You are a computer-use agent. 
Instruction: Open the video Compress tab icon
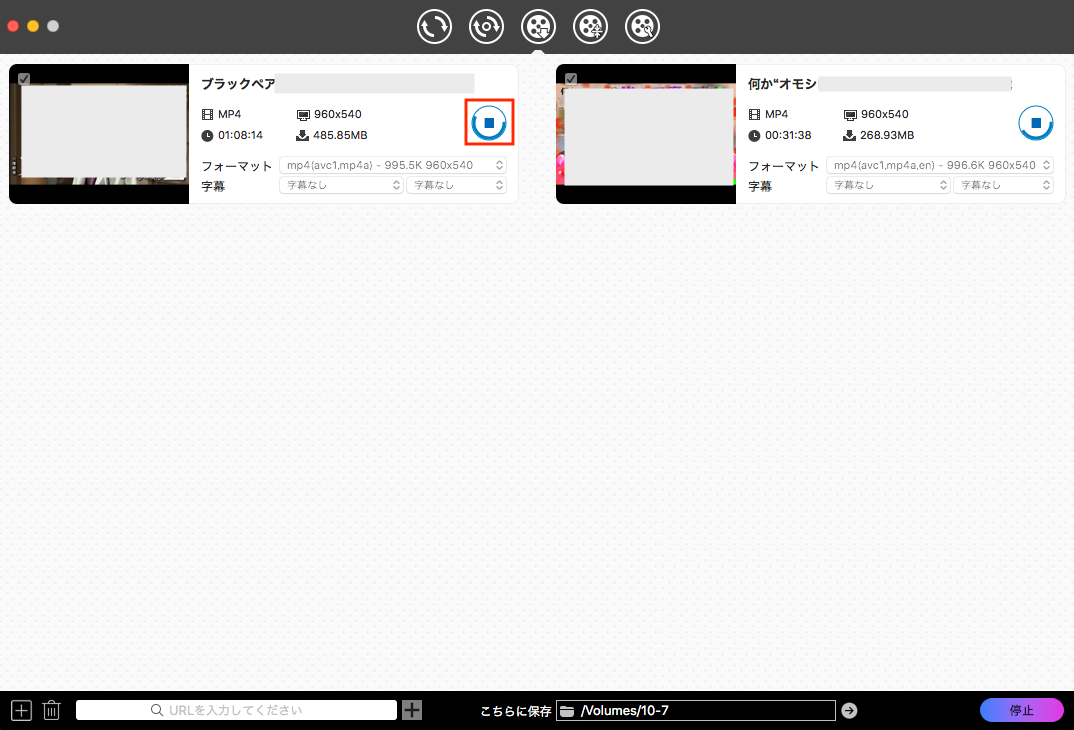(x=590, y=26)
